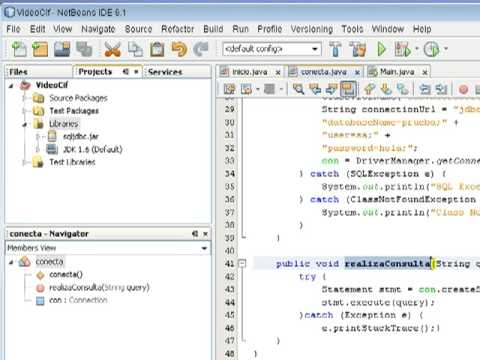This screenshot has height=360, width=480.
Task: Collapse the VideoCif project node
Action: point(11,86)
